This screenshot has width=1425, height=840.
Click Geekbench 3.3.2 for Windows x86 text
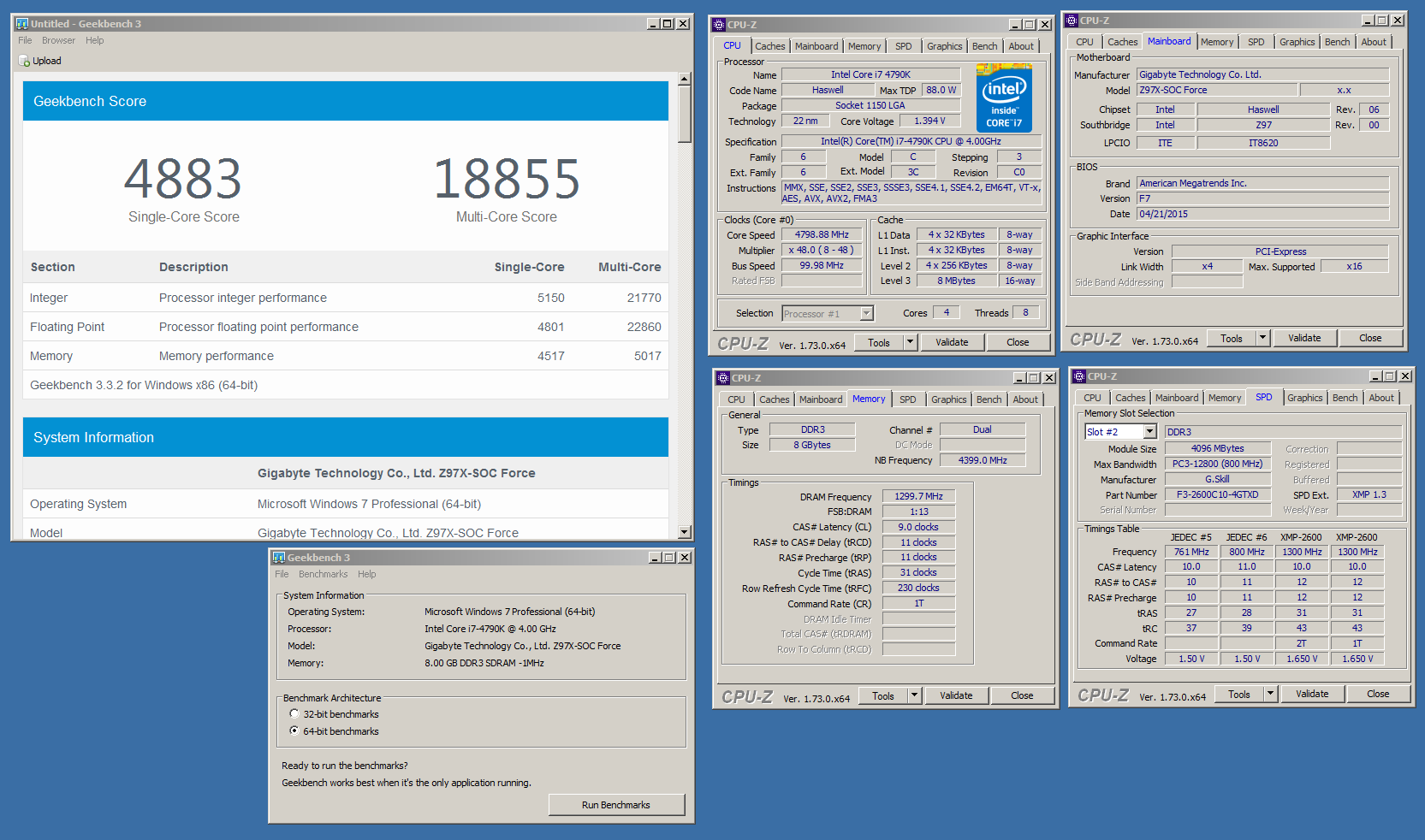click(x=144, y=385)
